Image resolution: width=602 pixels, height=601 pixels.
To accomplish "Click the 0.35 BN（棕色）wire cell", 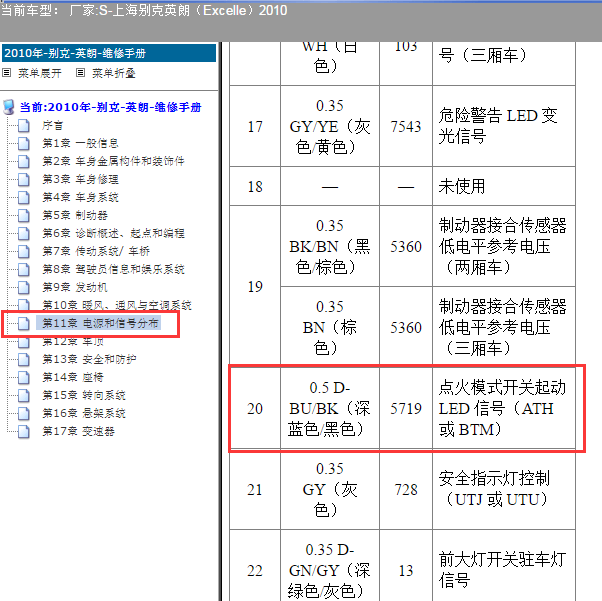I will [x=330, y=327].
